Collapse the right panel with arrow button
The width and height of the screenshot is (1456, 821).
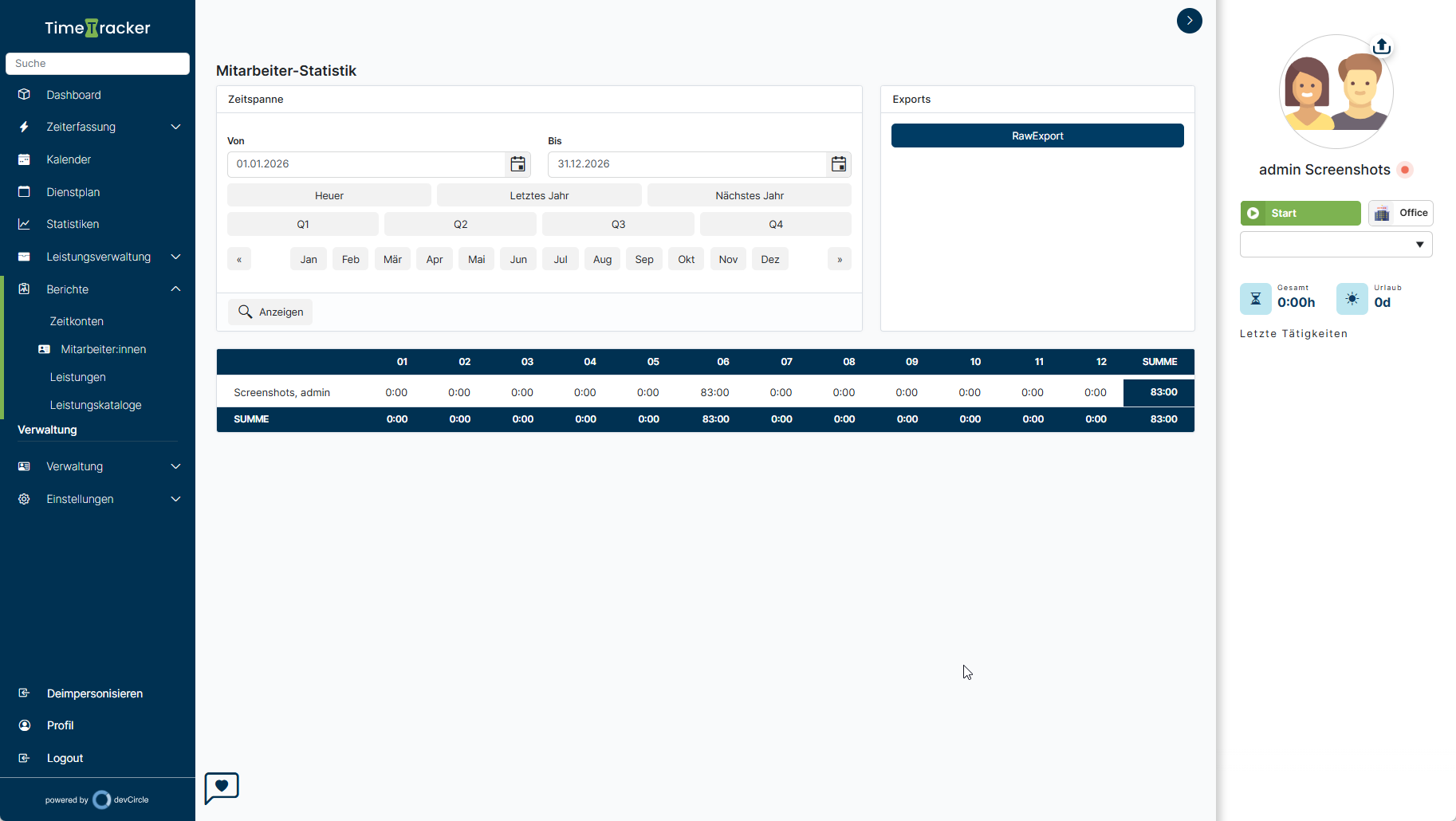(x=1189, y=21)
